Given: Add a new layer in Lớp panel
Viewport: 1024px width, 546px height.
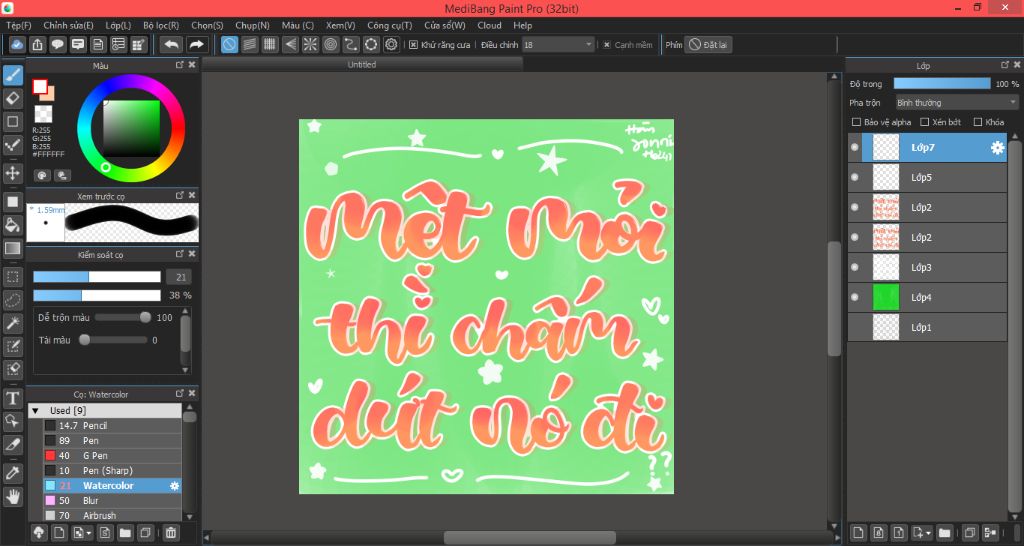Looking at the screenshot, I should 859,532.
